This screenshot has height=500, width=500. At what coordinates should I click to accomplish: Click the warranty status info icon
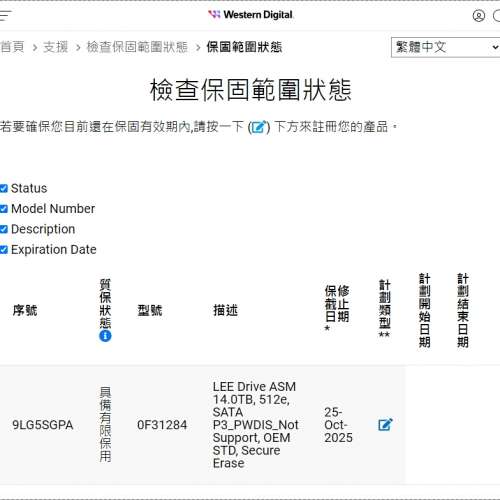[105, 336]
